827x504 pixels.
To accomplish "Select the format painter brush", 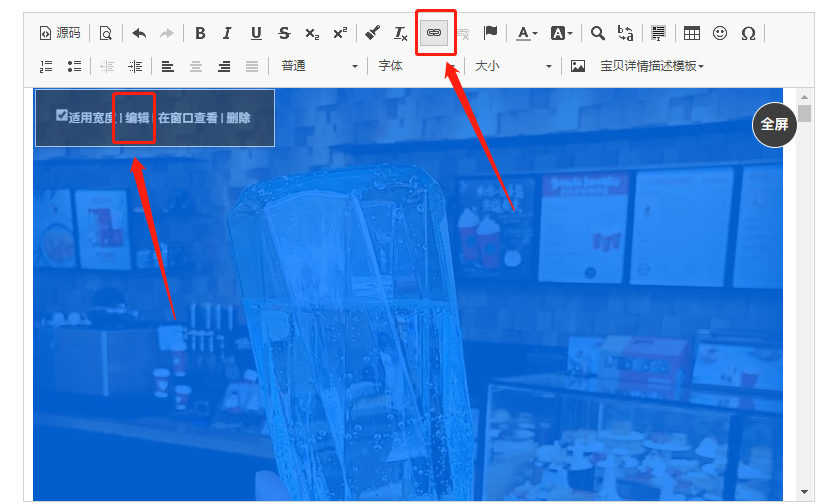I will tap(372, 33).
